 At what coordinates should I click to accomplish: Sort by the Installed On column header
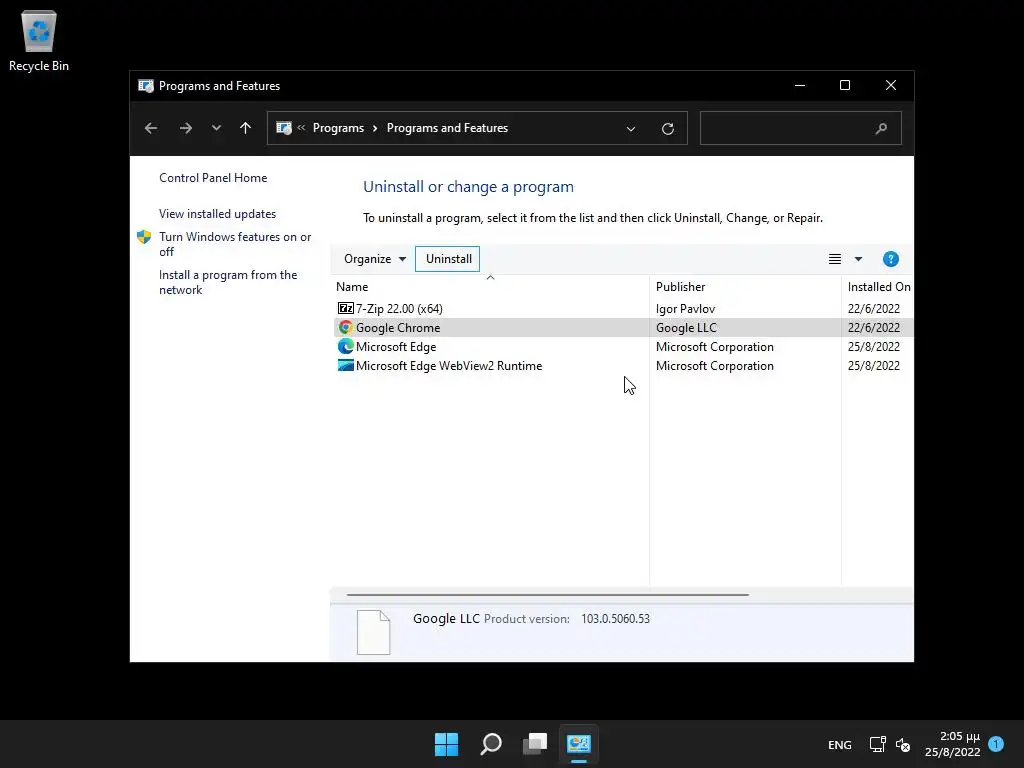pos(879,287)
